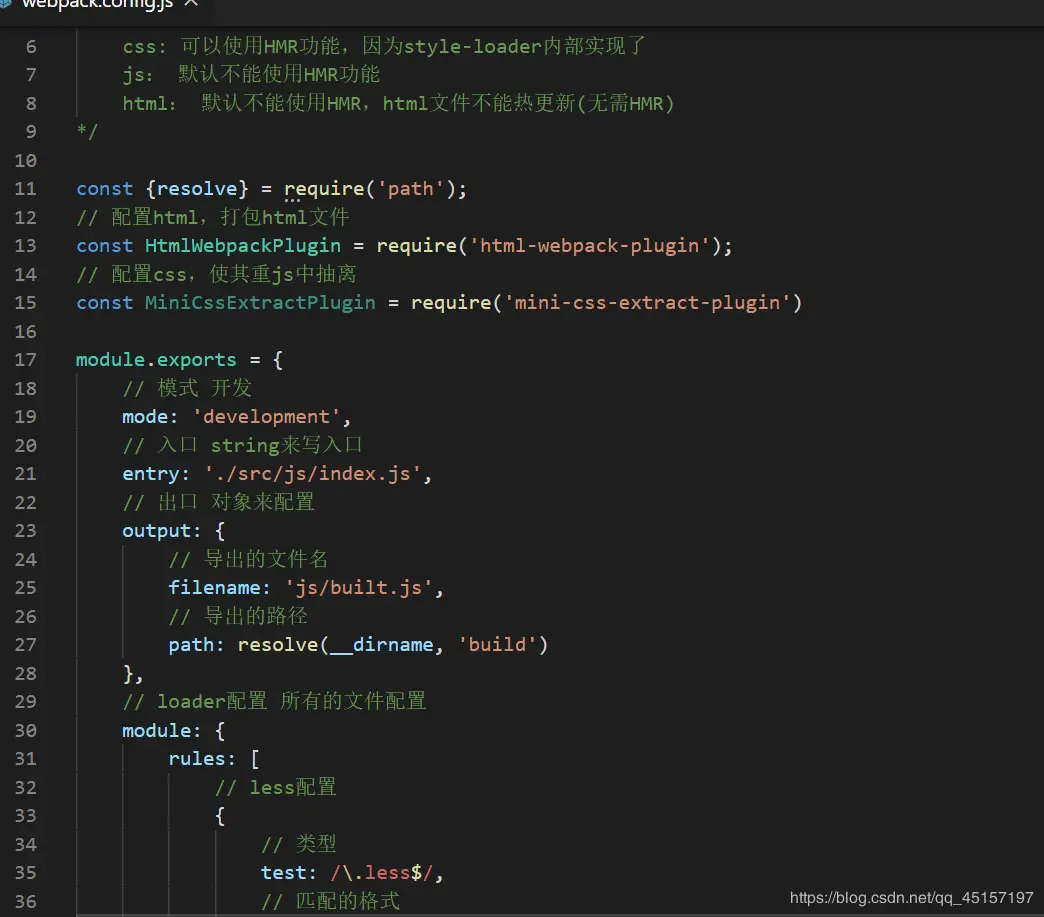Click the comment closing */ on line 9
Image resolution: width=1044 pixels, height=917 pixels.
[x=87, y=131]
